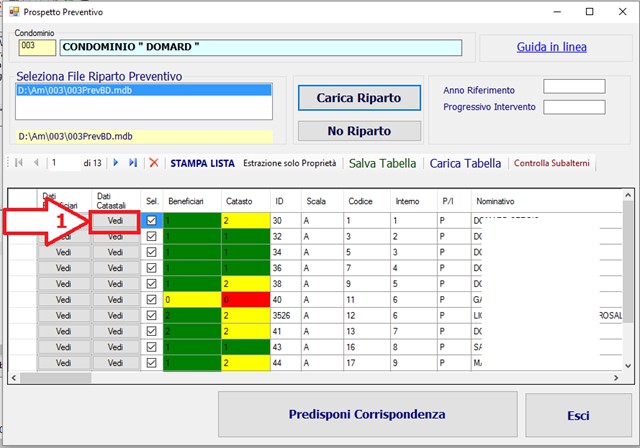Maximize the Prospetto Preventivo window

pyautogui.click(x=589, y=11)
